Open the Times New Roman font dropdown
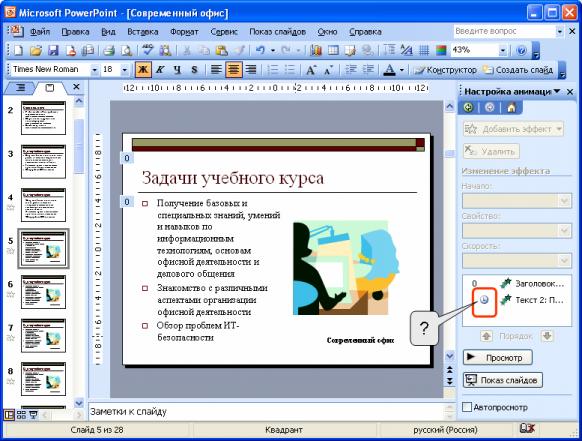 click(x=95, y=69)
